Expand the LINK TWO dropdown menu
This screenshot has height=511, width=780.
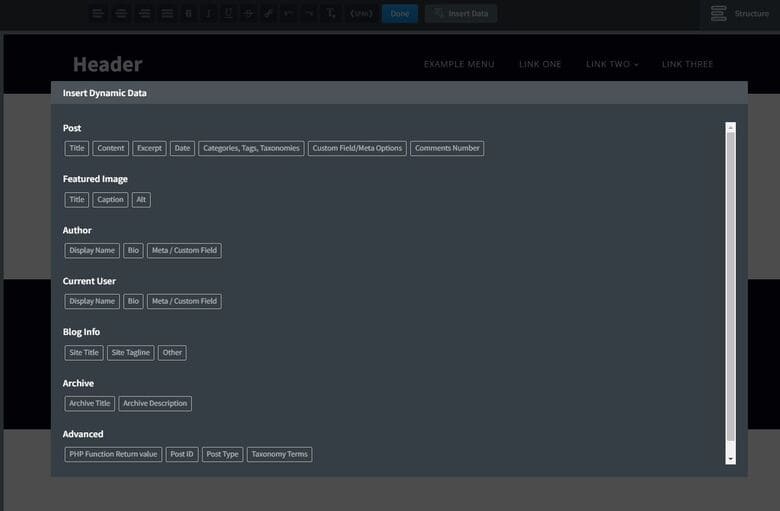tap(612, 64)
